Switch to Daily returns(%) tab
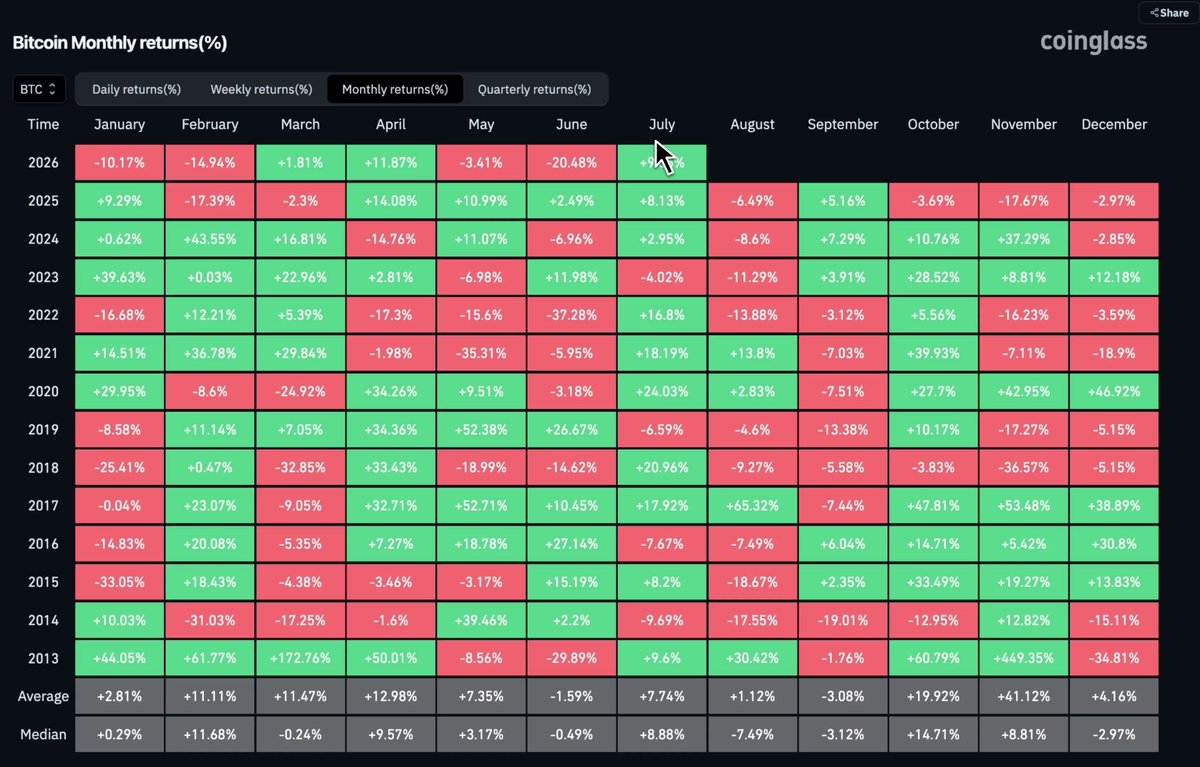This screenshot has width=1200, height=767. point(136,89)
